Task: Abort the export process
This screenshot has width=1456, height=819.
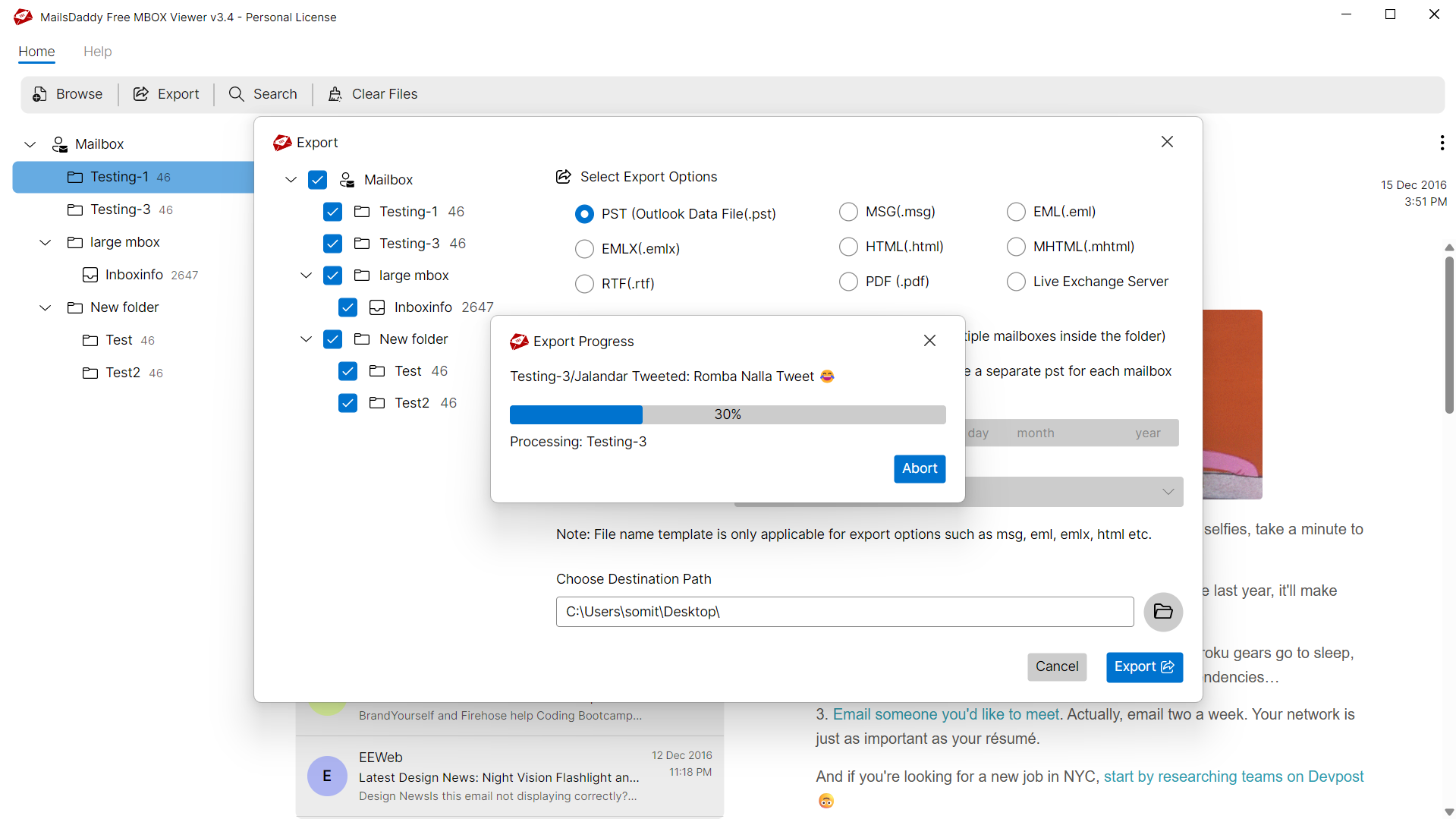Action: (920, 469)
